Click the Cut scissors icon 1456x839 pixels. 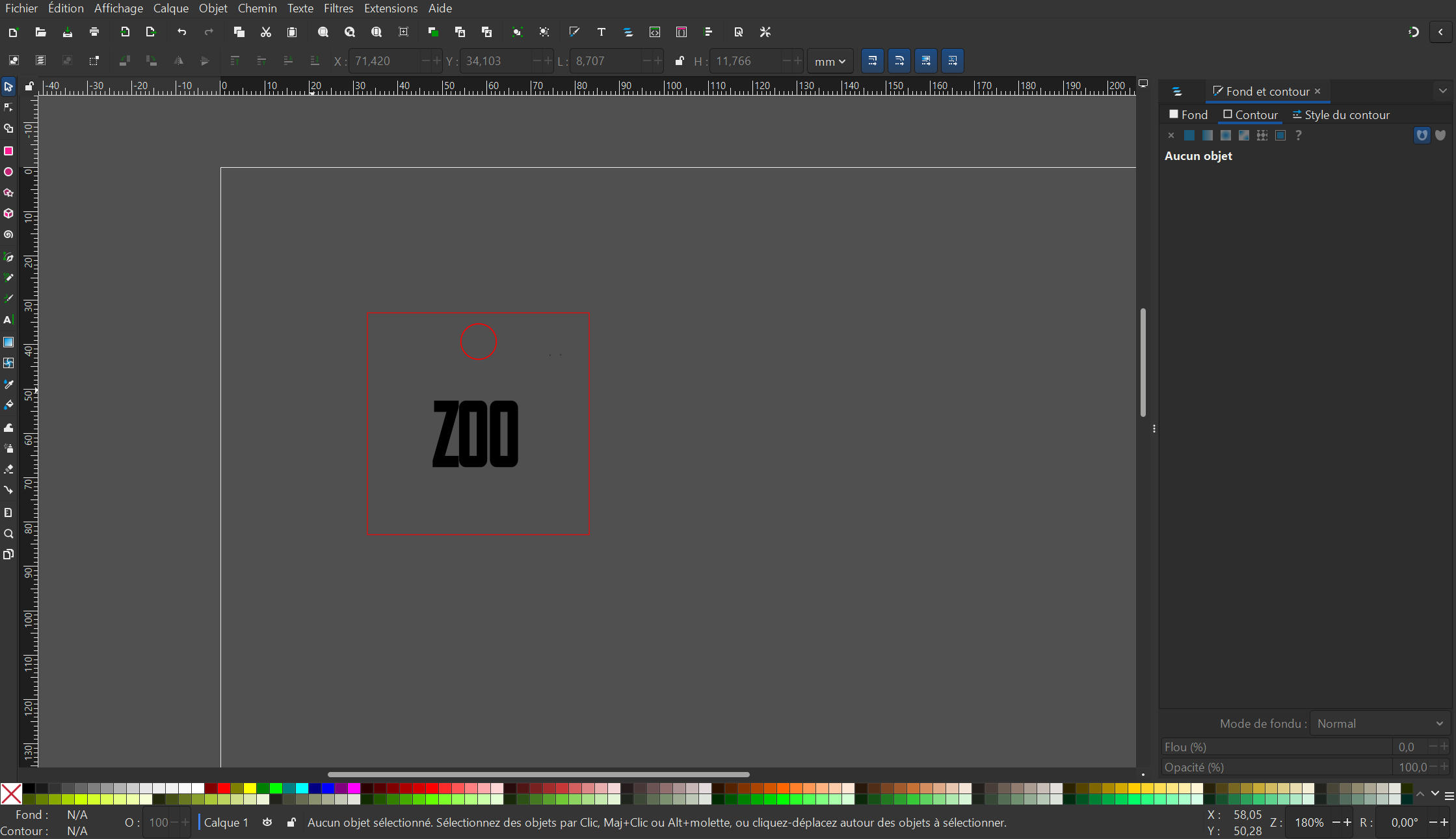pos(265,32)
